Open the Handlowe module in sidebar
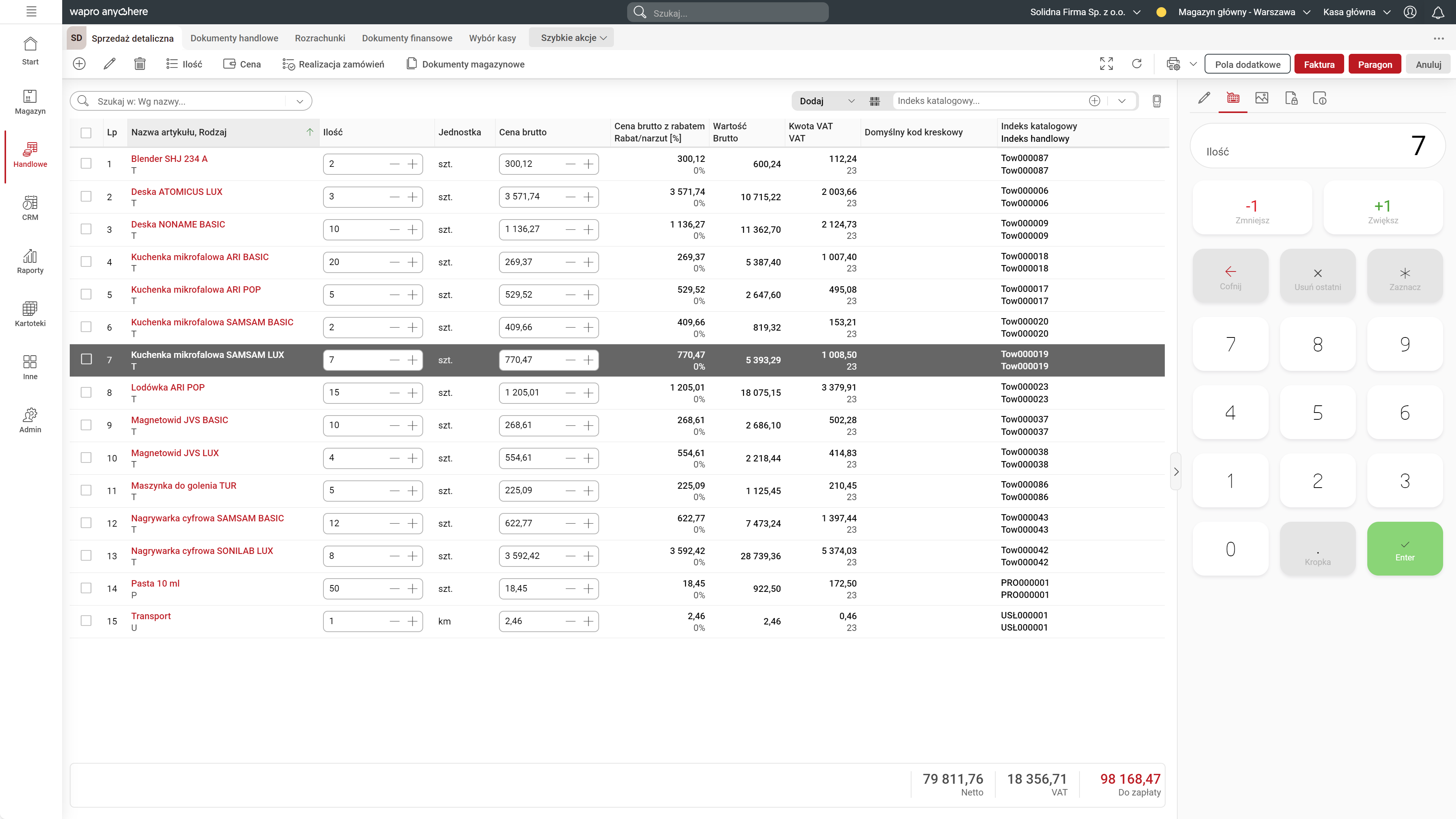Image resolution: width=1456 pixels, height=819 pixels. coord(30,154)
